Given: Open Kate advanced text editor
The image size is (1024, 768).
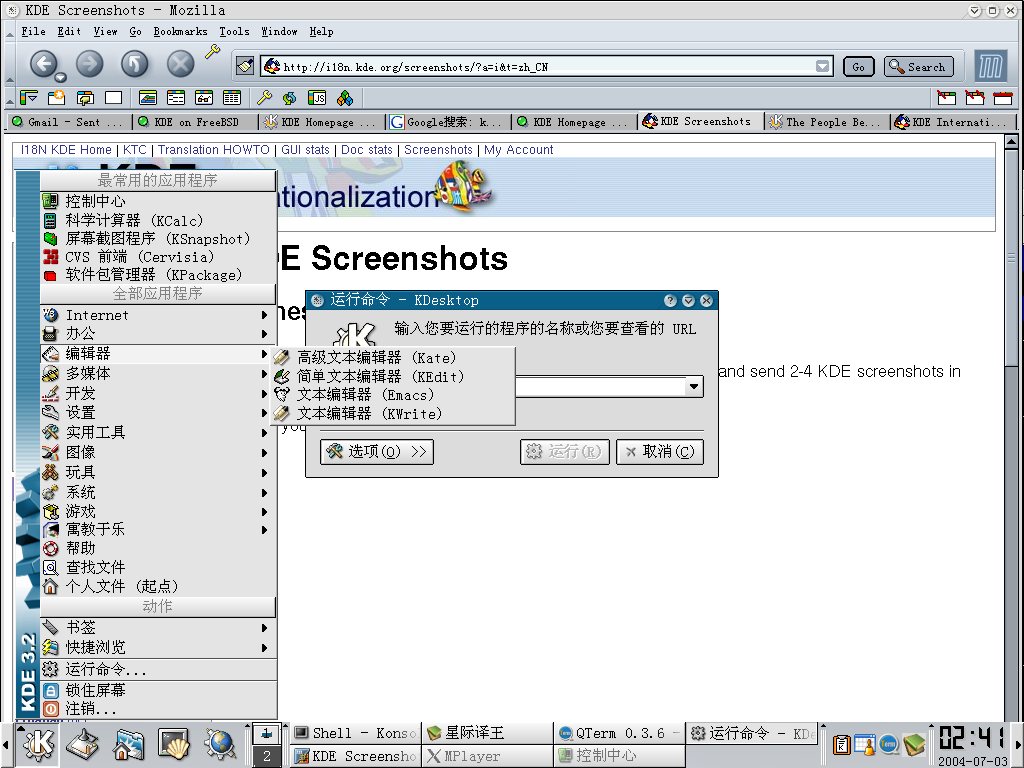Looking at the screenshot, I should (x=395, y=357).
